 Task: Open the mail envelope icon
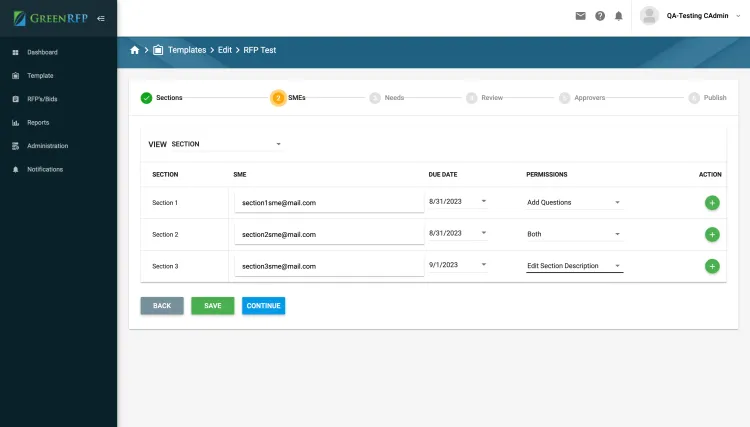[x=580, y=16]
